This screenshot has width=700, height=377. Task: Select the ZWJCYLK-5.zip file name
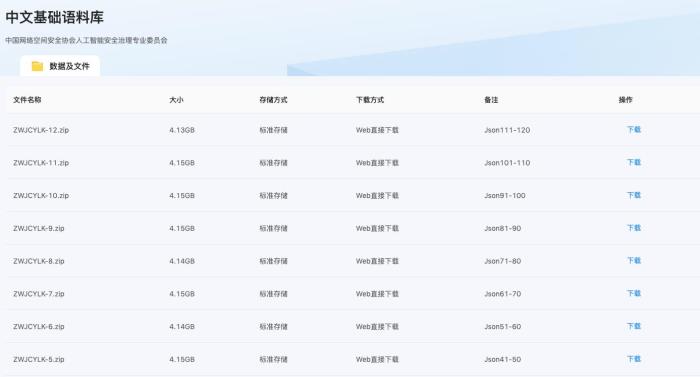click(39, 359)
